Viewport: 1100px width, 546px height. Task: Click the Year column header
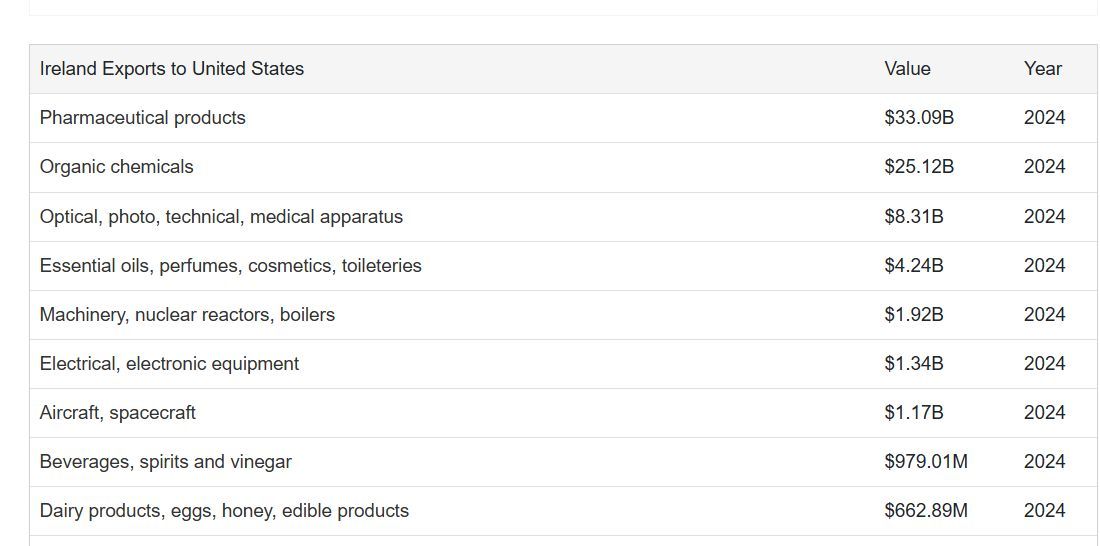pos(1042,69)
